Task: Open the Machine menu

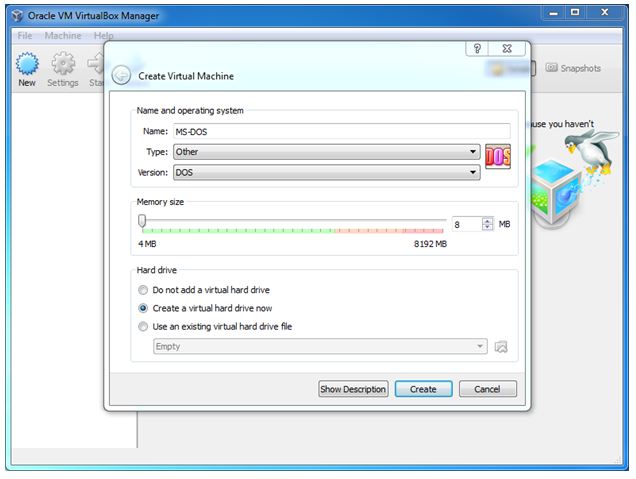Action: [x=62, y=36]
